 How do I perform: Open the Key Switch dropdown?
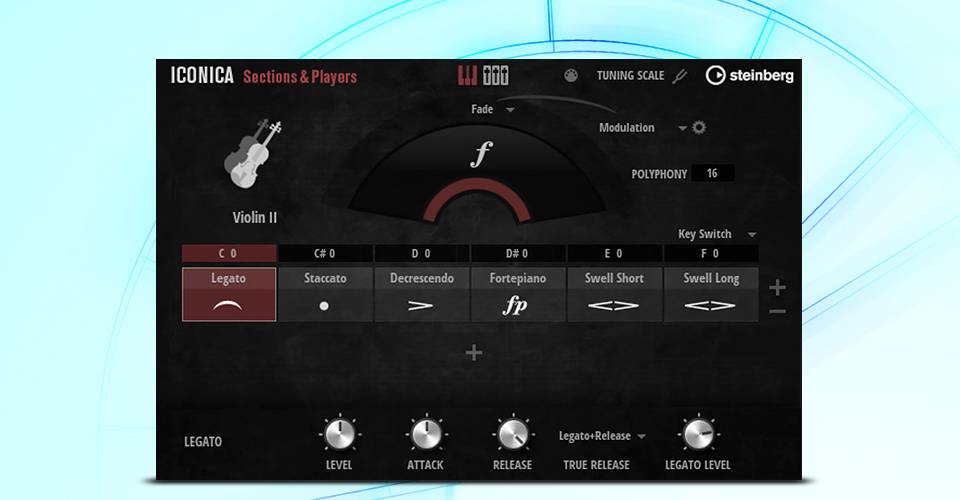tap(718, 234)
